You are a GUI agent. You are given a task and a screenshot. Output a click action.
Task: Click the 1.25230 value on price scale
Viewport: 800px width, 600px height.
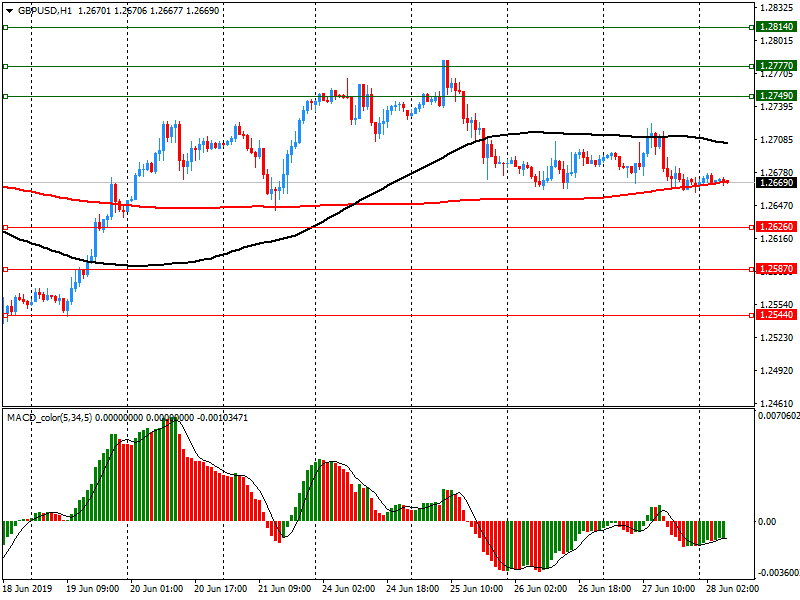pos(777,338)
